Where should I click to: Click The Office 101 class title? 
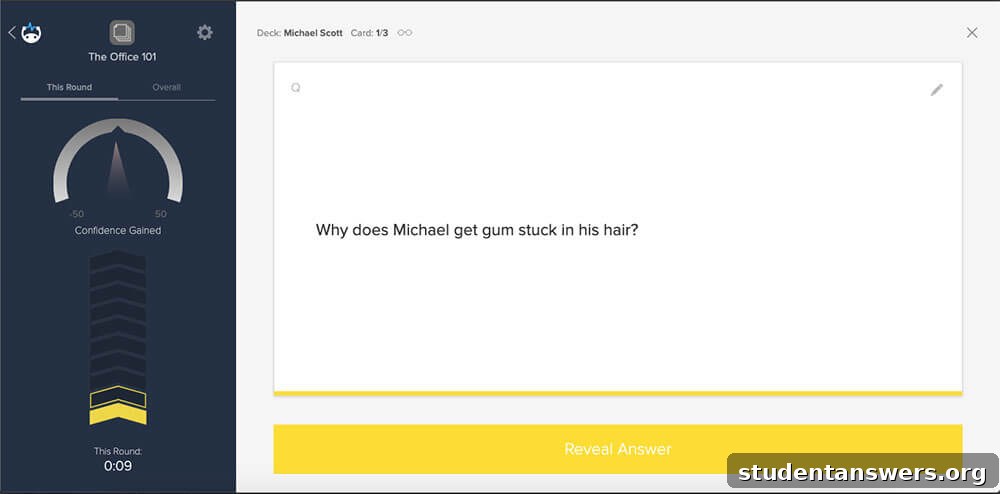click(x=122, y=57)
